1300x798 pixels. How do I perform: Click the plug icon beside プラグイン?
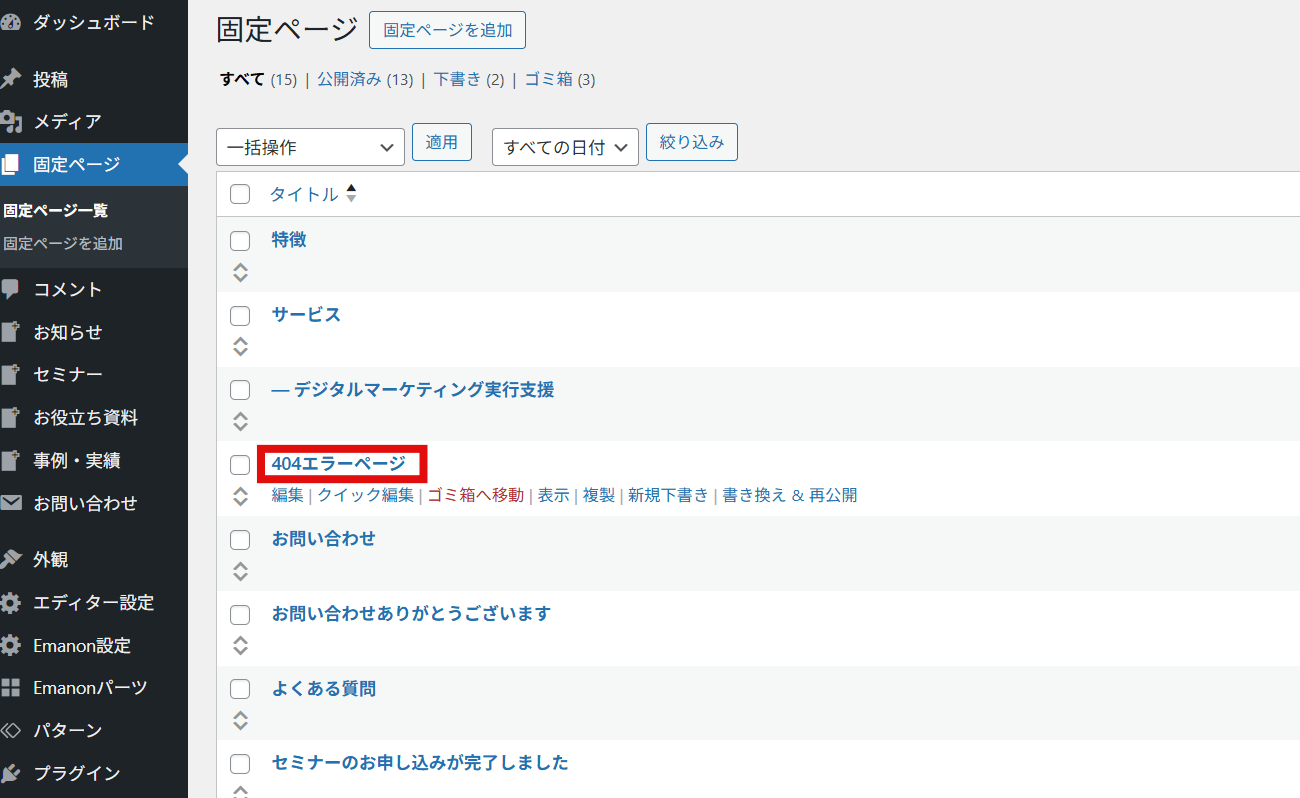point(11,773)
